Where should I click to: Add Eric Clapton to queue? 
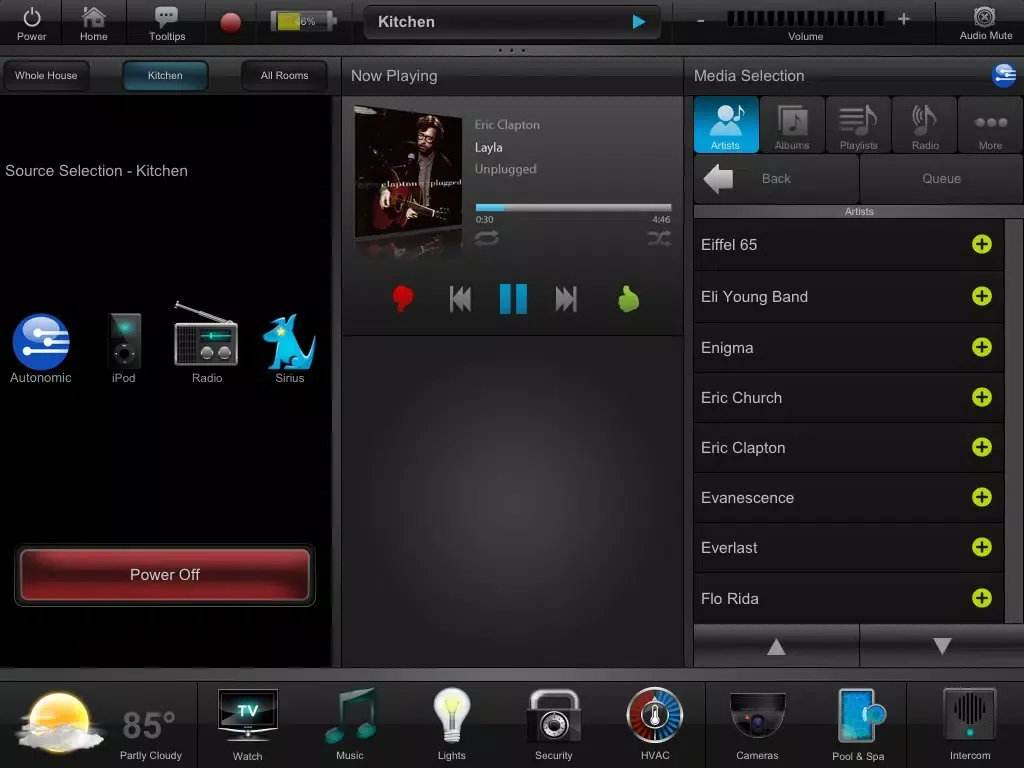[x=982, y=447]
